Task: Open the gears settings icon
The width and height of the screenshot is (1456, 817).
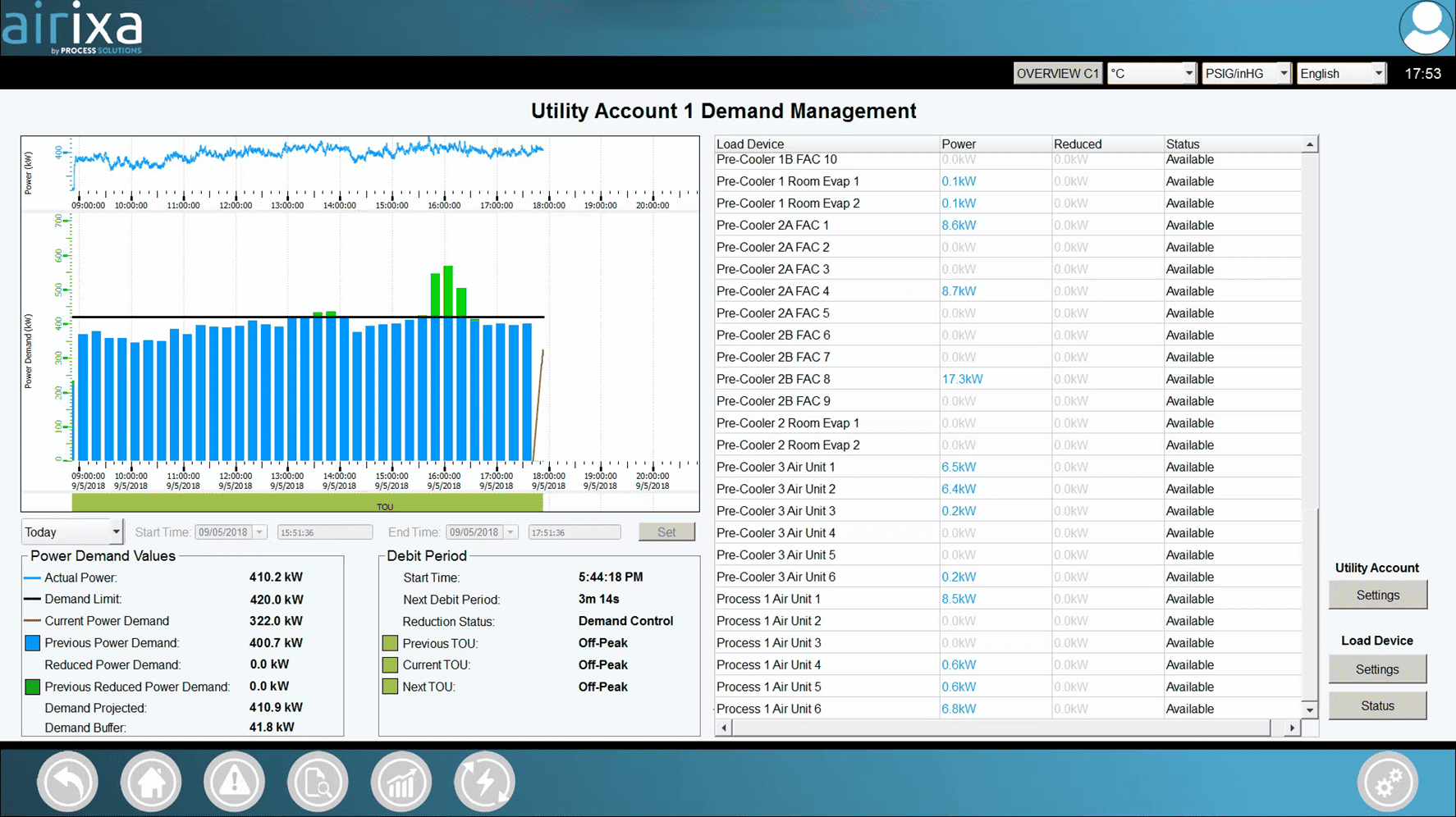Action: click(1387, 783)
